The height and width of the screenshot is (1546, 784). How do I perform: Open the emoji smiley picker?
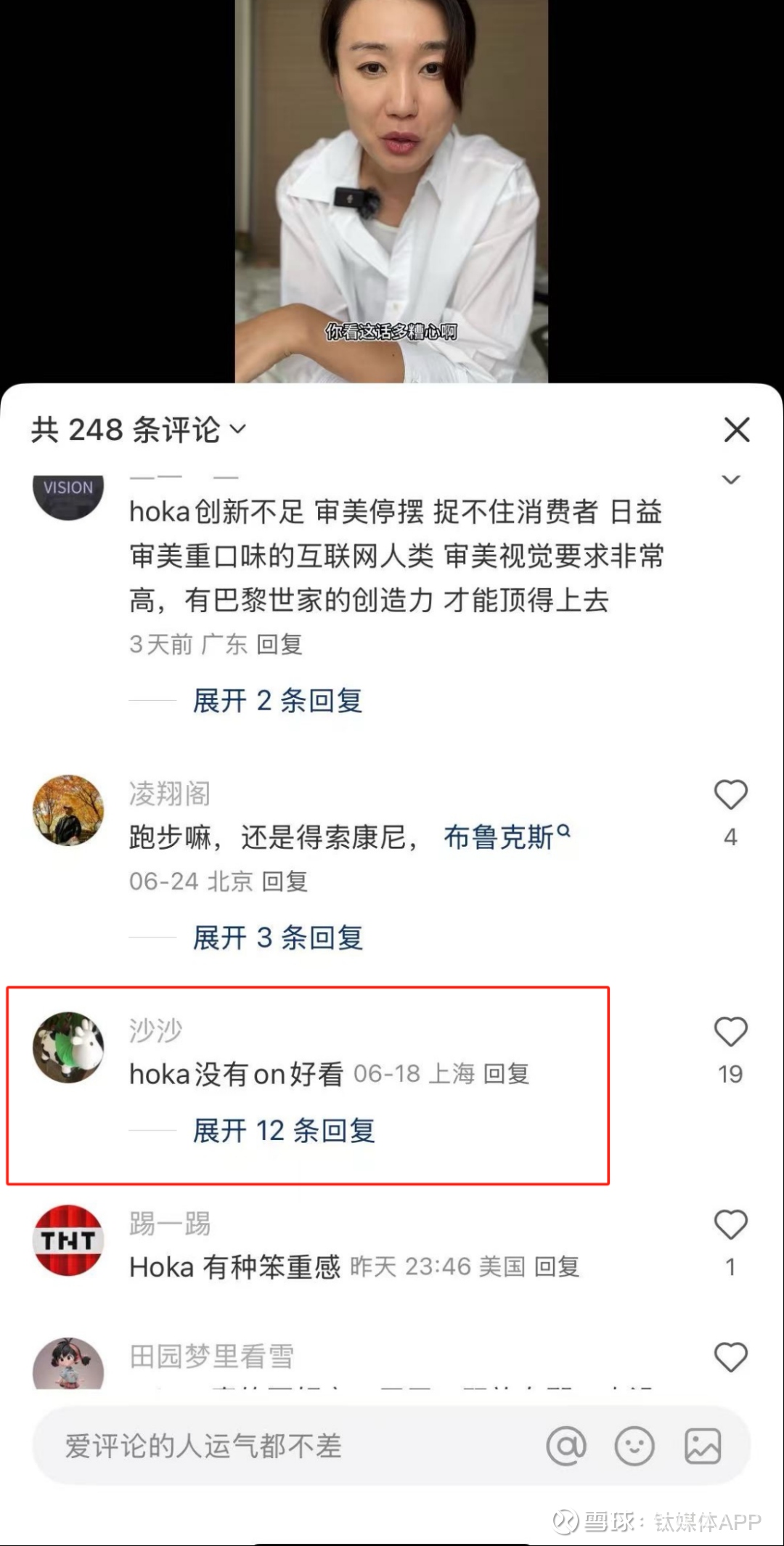pos(634,1446)
